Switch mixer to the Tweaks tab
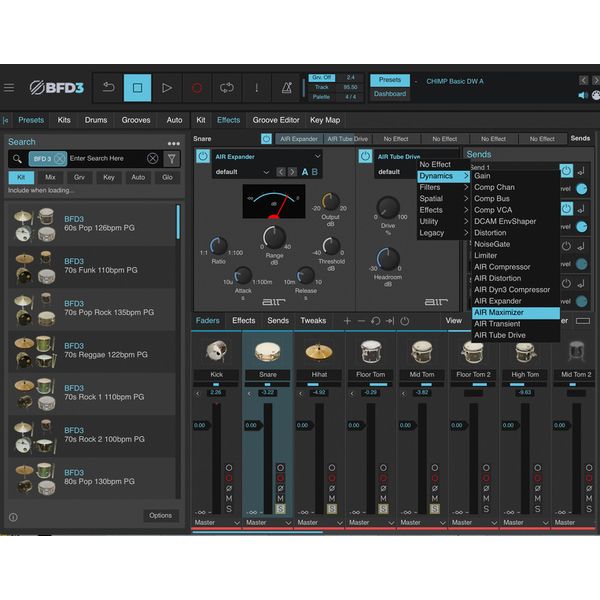This screenshot has width=600, height=600. coord(313,321)
